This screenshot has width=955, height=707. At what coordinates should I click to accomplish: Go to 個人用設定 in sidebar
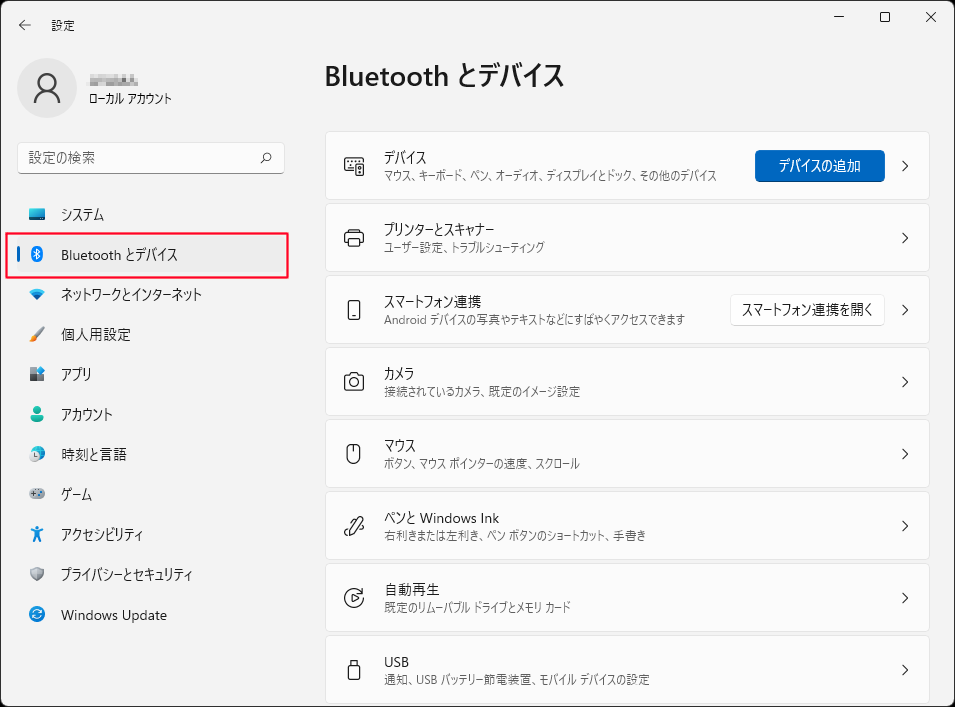[x=96, y=334]
